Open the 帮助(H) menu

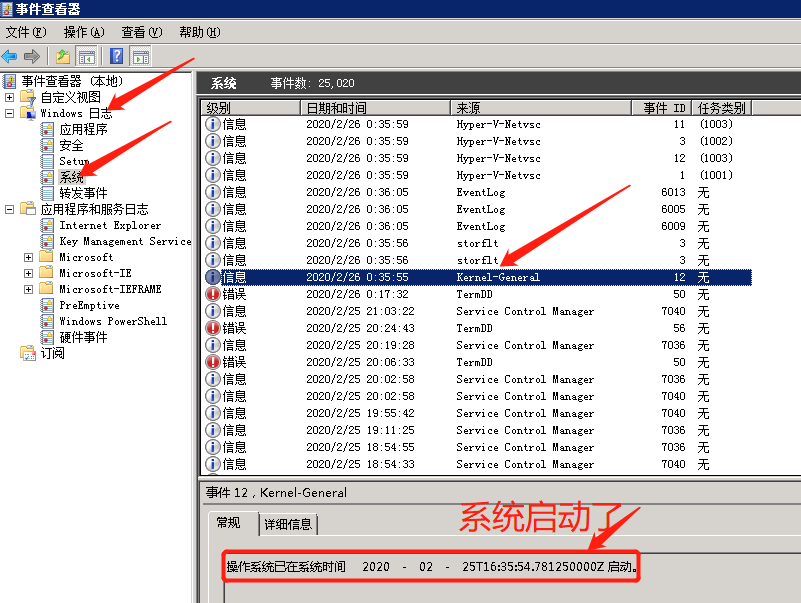199,32
